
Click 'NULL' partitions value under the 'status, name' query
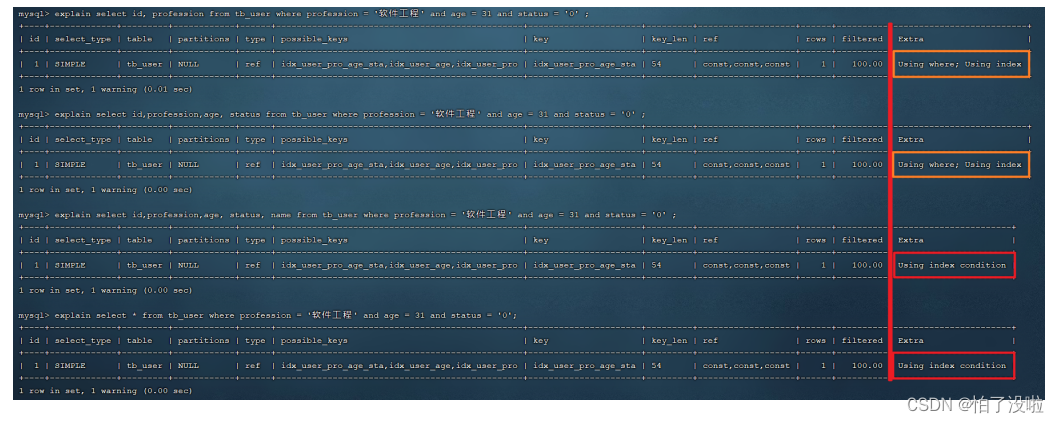tap(188, 266)
